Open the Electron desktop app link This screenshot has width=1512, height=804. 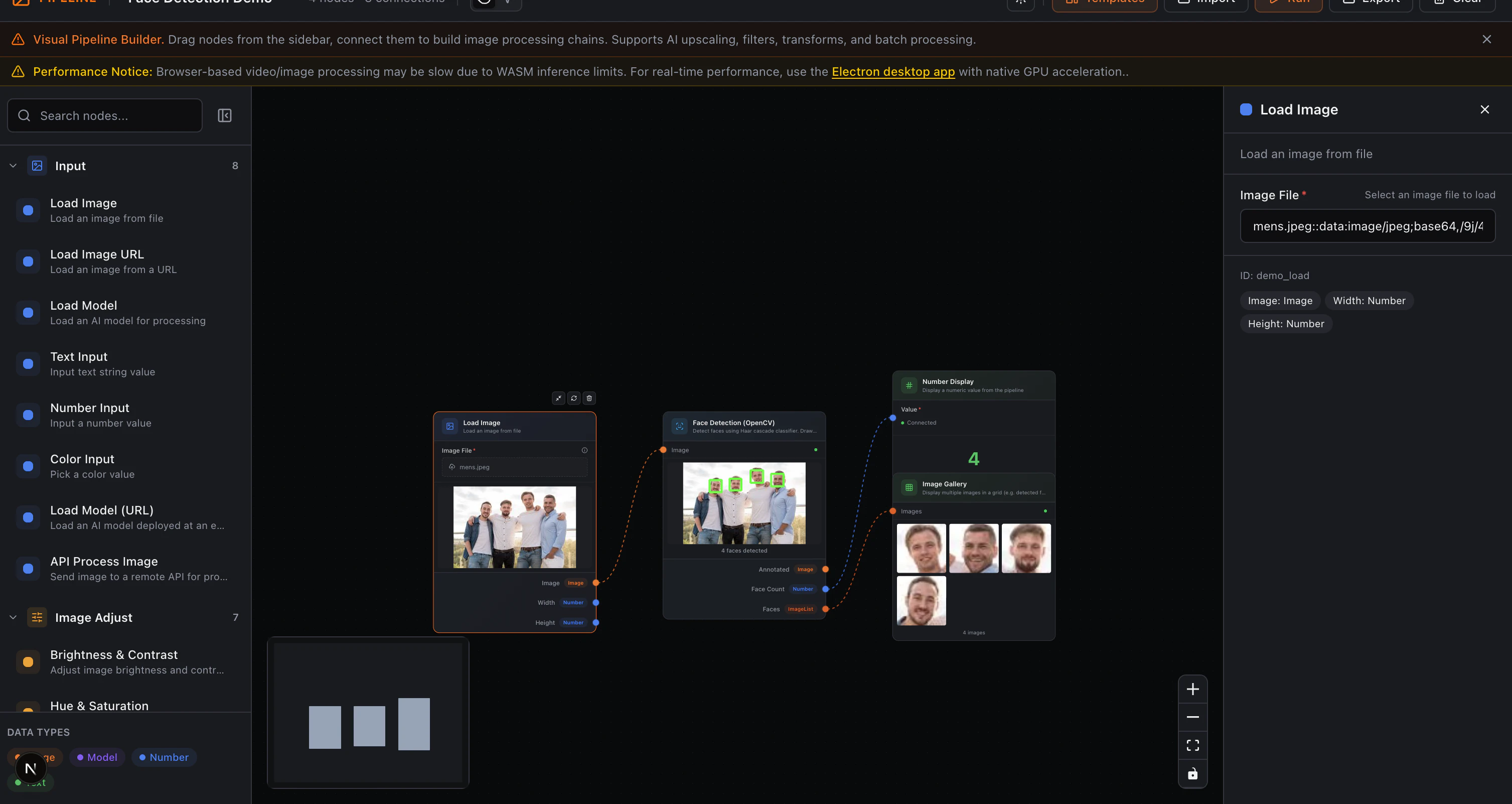click(893, 72)
